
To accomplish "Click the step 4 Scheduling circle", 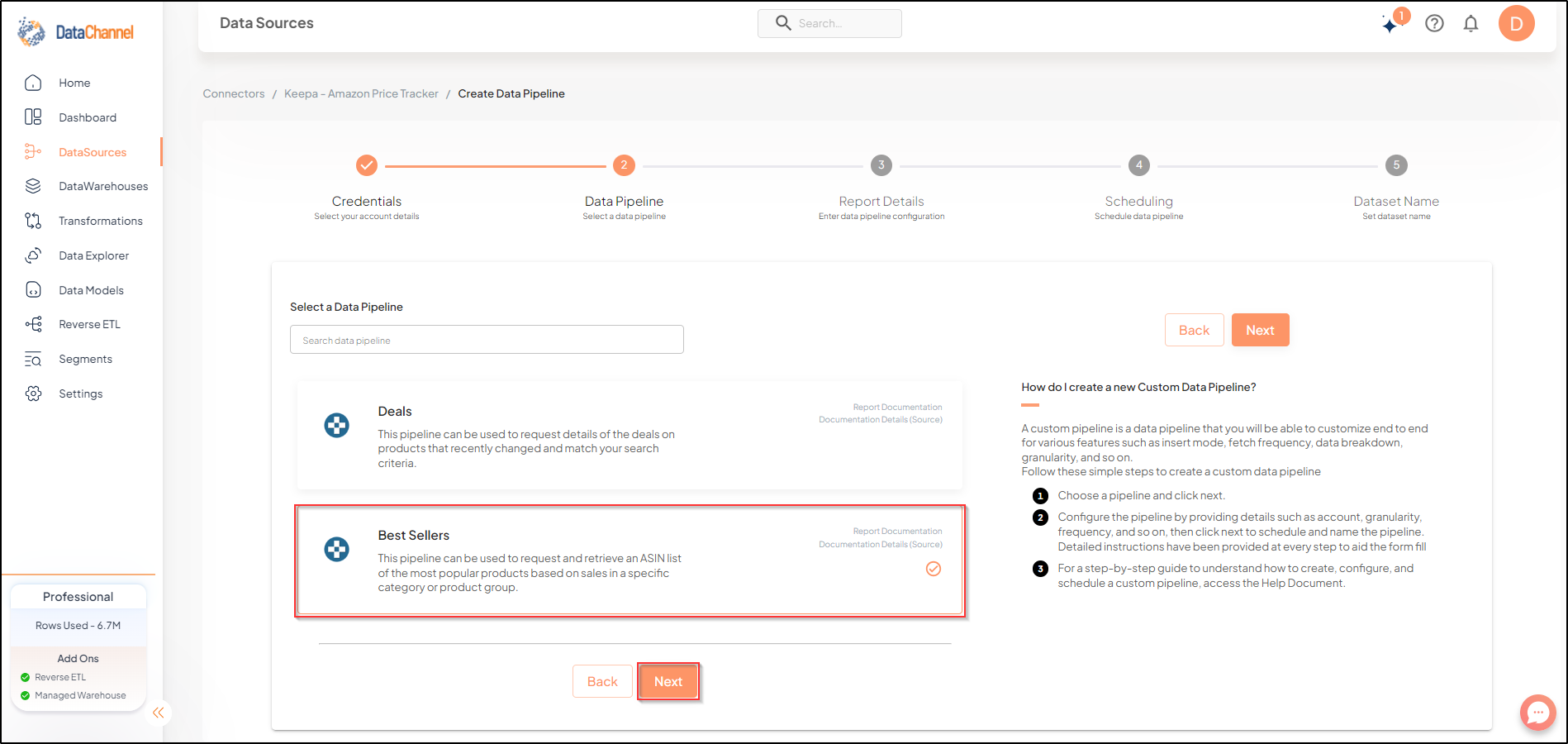I will [1139, 165].
